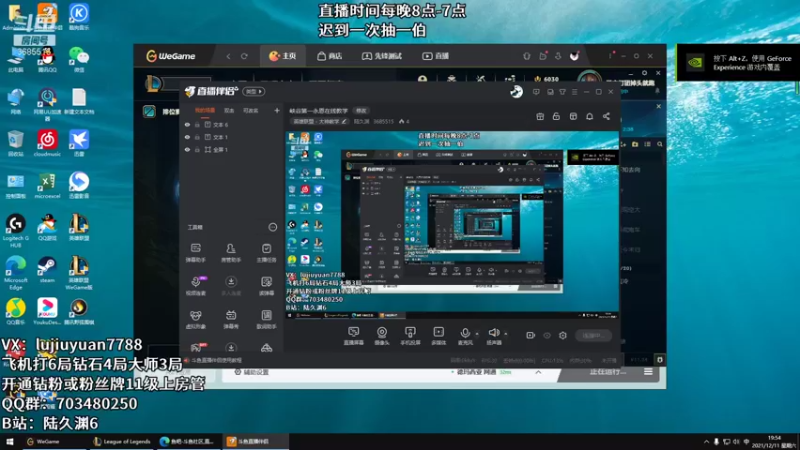Click the 扬声器 speaker icon
Screen dimensions: 800x450
(x=493, y=333)
